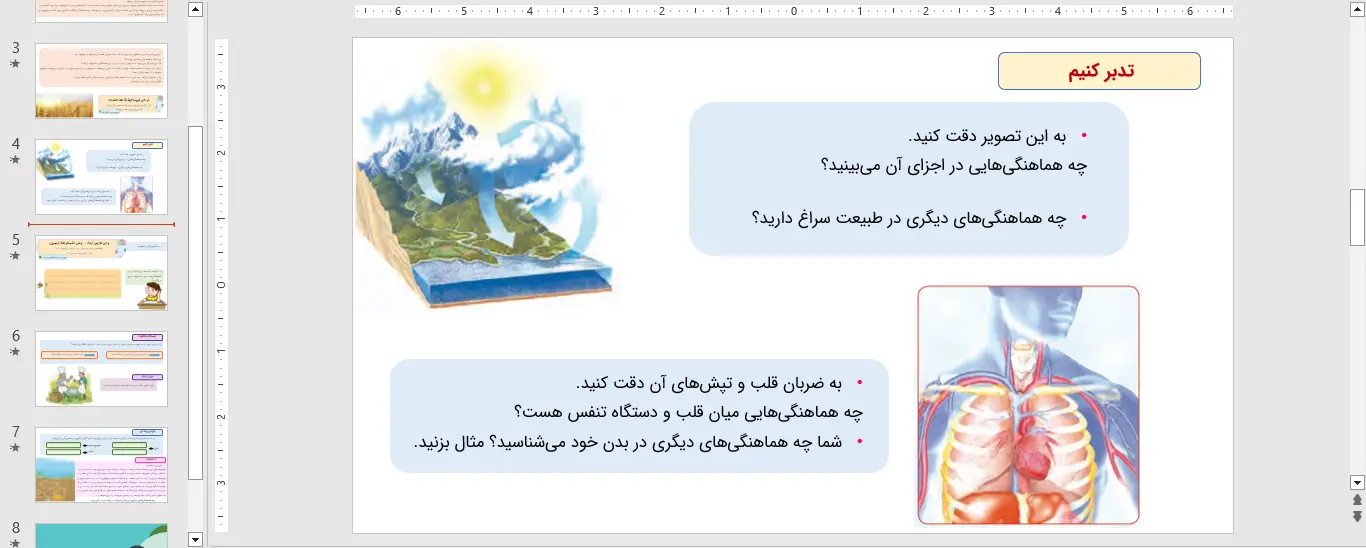The width and height of the screenshot is (1366, 548).
Task: Go to previous slide using double-up arrow
Action: 1357,500
